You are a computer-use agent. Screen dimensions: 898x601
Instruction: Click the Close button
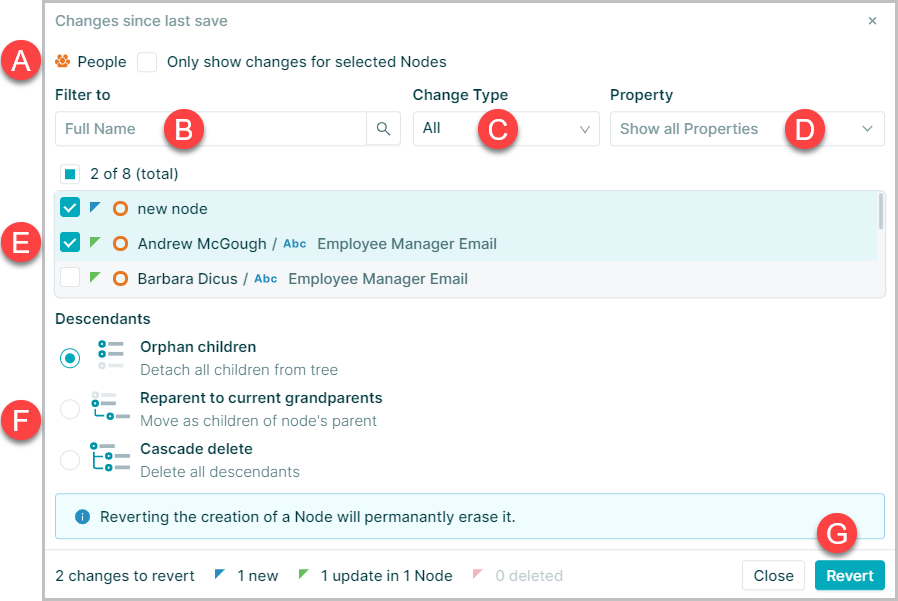coord(774,575)
